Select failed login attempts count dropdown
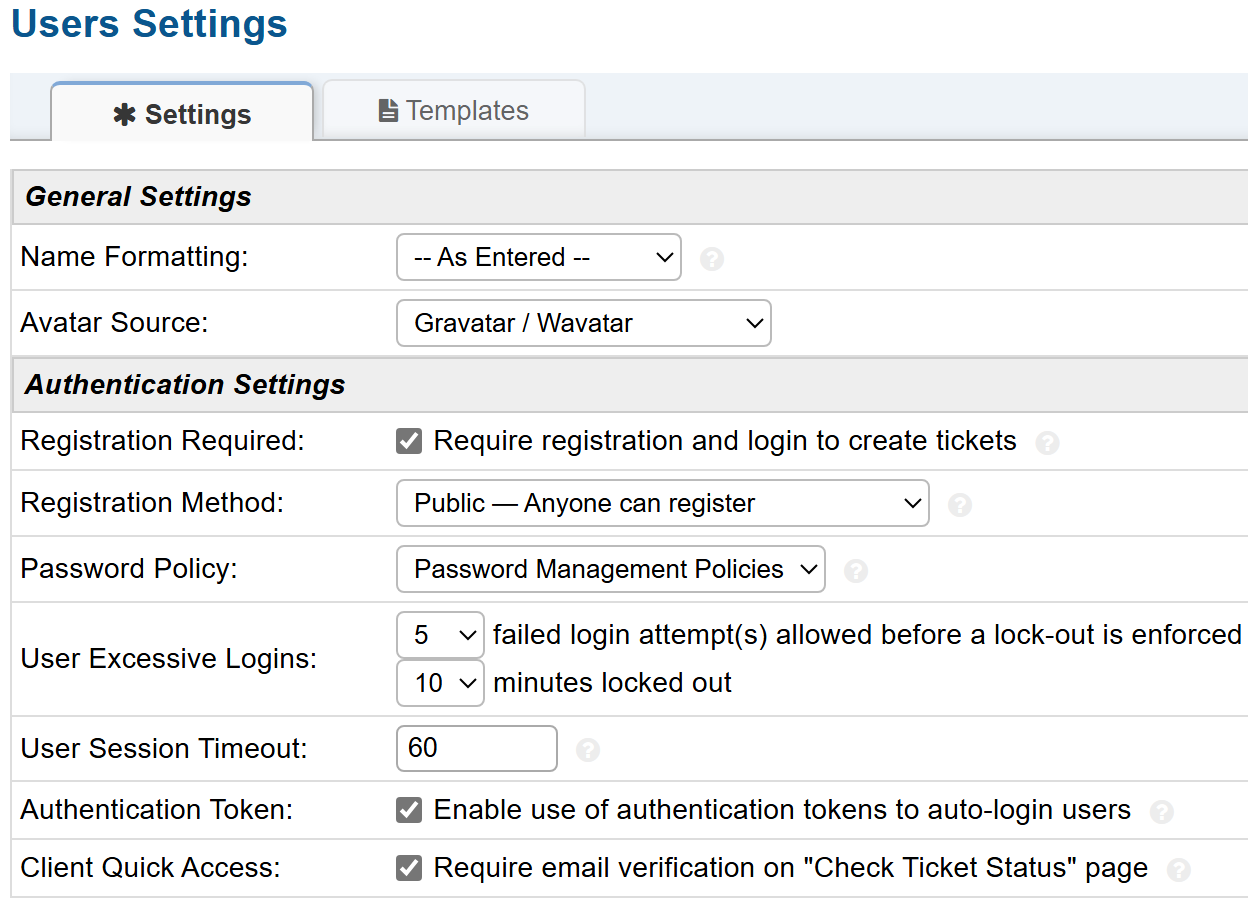The height and width of the screenshot is (907, 1248). click(x=440, y=635)
